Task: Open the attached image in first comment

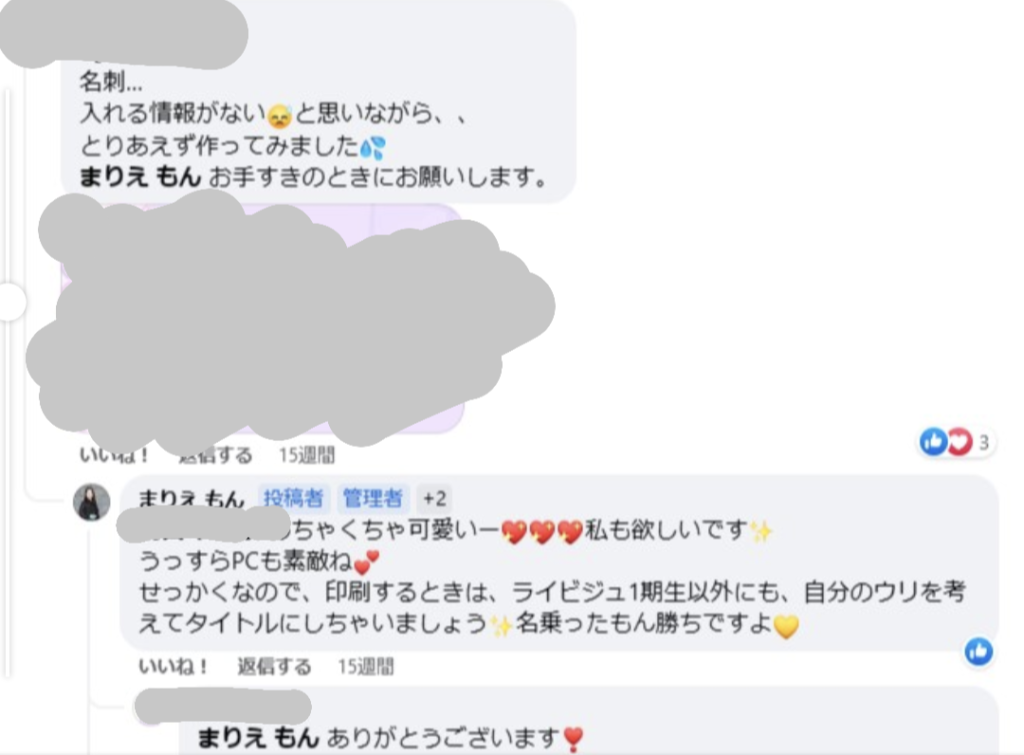Action: 263,318
